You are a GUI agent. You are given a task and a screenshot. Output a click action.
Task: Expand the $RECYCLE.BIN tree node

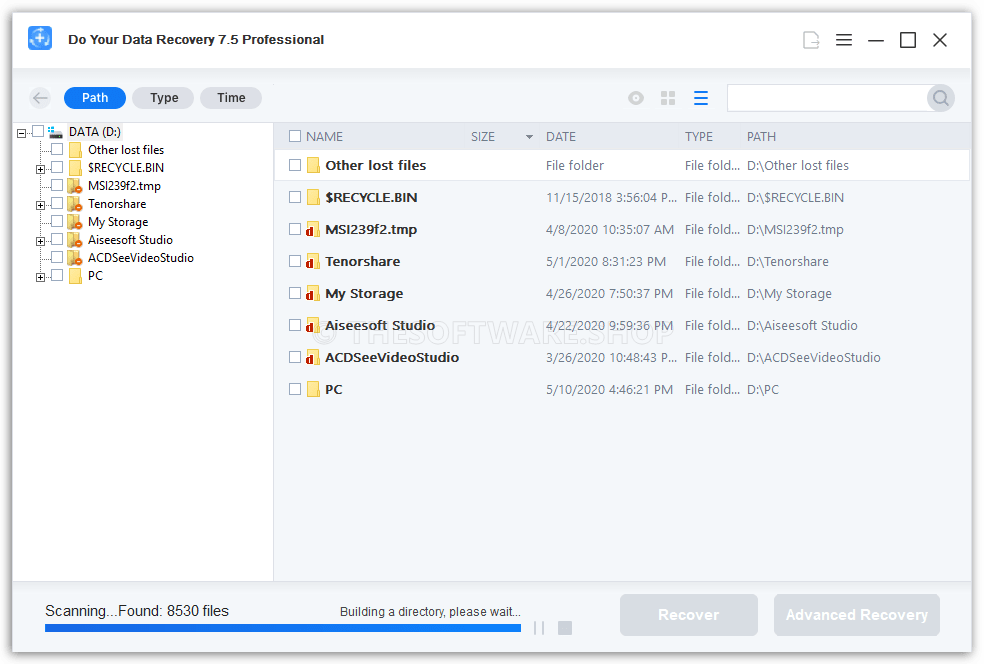pyautogui.click(x=40, y=169)
